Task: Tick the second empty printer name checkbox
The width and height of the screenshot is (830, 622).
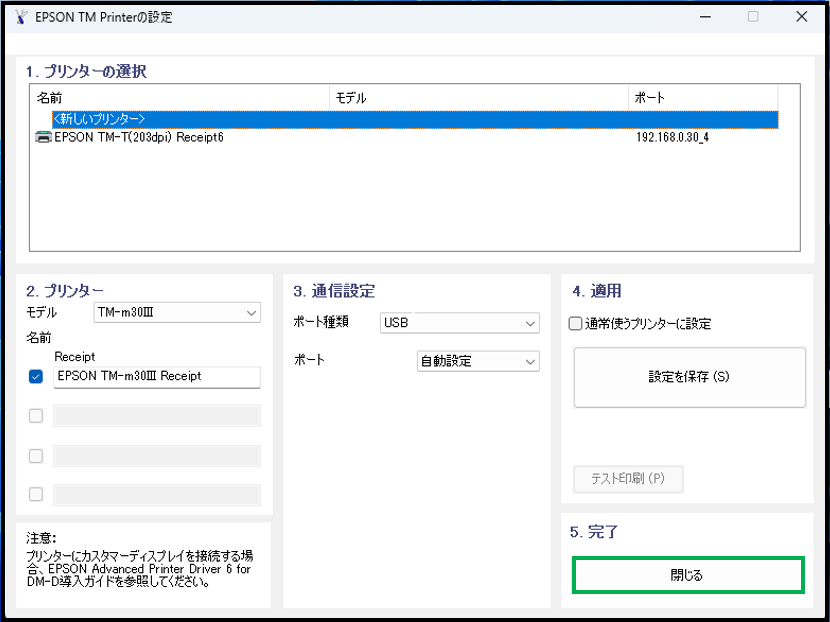Action: pos(36,416)
